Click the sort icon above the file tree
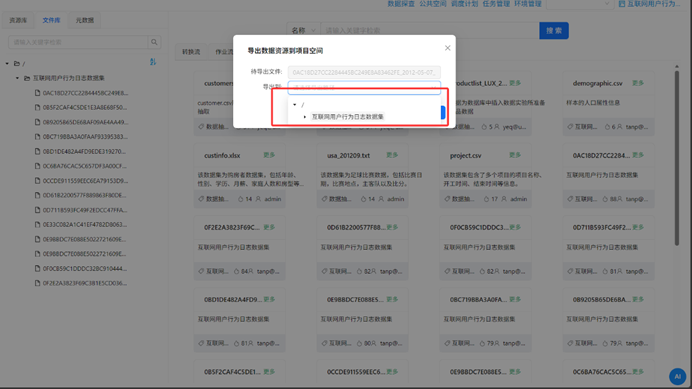 [x=153, y=62]
